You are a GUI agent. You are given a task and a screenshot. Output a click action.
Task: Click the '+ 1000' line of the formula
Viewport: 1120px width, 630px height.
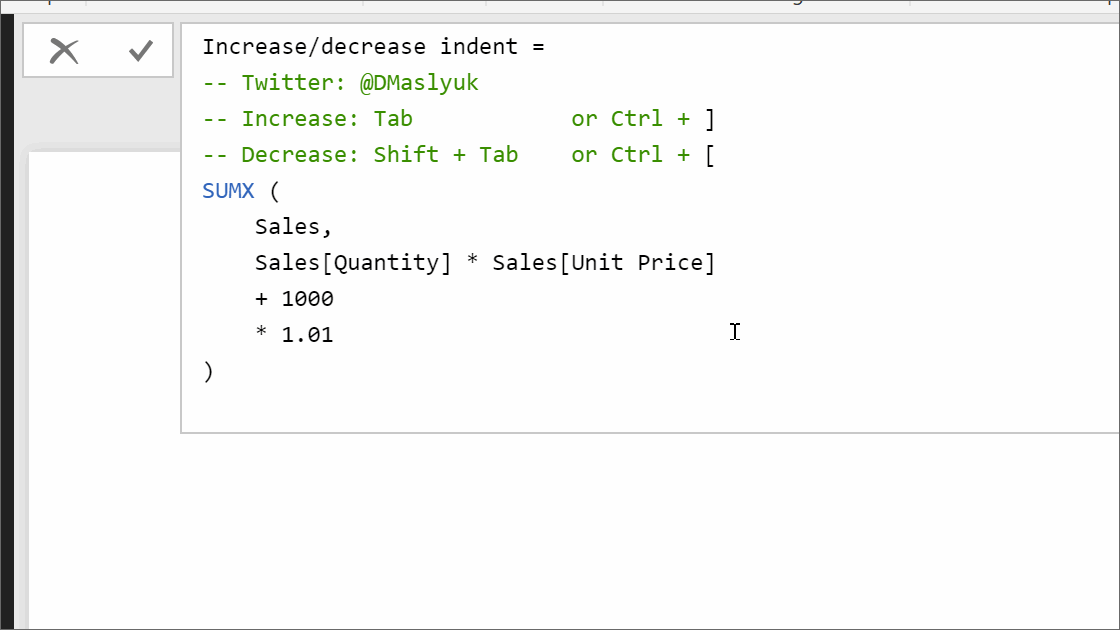pyautogui.click(x=295, y=298)
